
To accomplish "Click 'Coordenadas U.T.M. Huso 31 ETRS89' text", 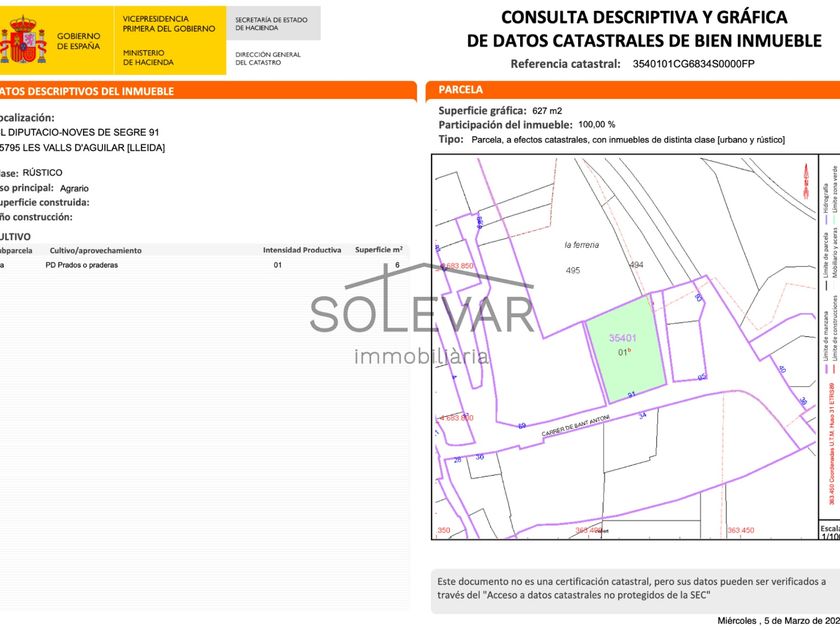I will coord(831,431).
